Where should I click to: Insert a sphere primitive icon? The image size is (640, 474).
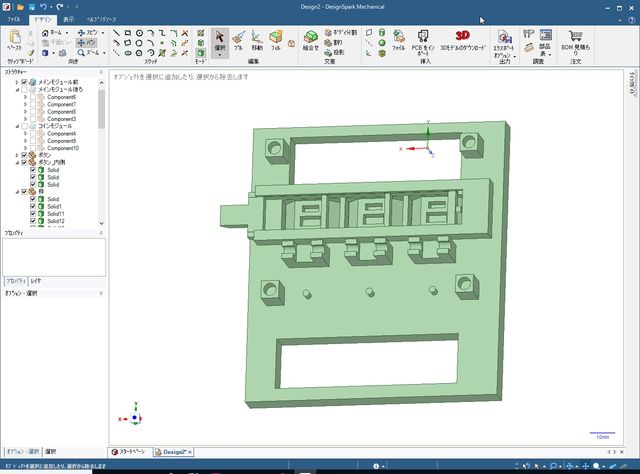[382, 42]
